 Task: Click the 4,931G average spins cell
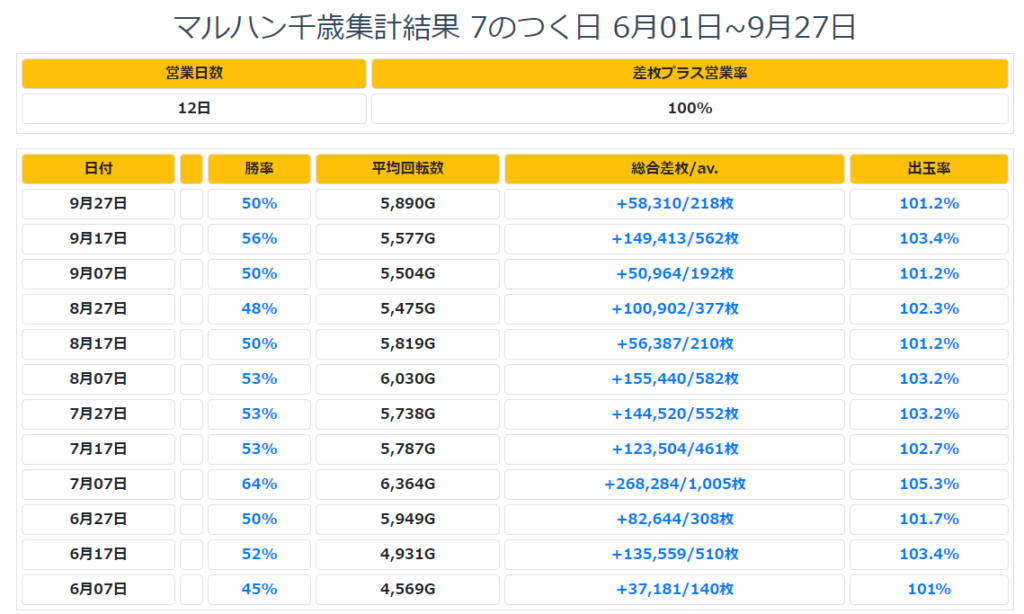coord(408,555)
